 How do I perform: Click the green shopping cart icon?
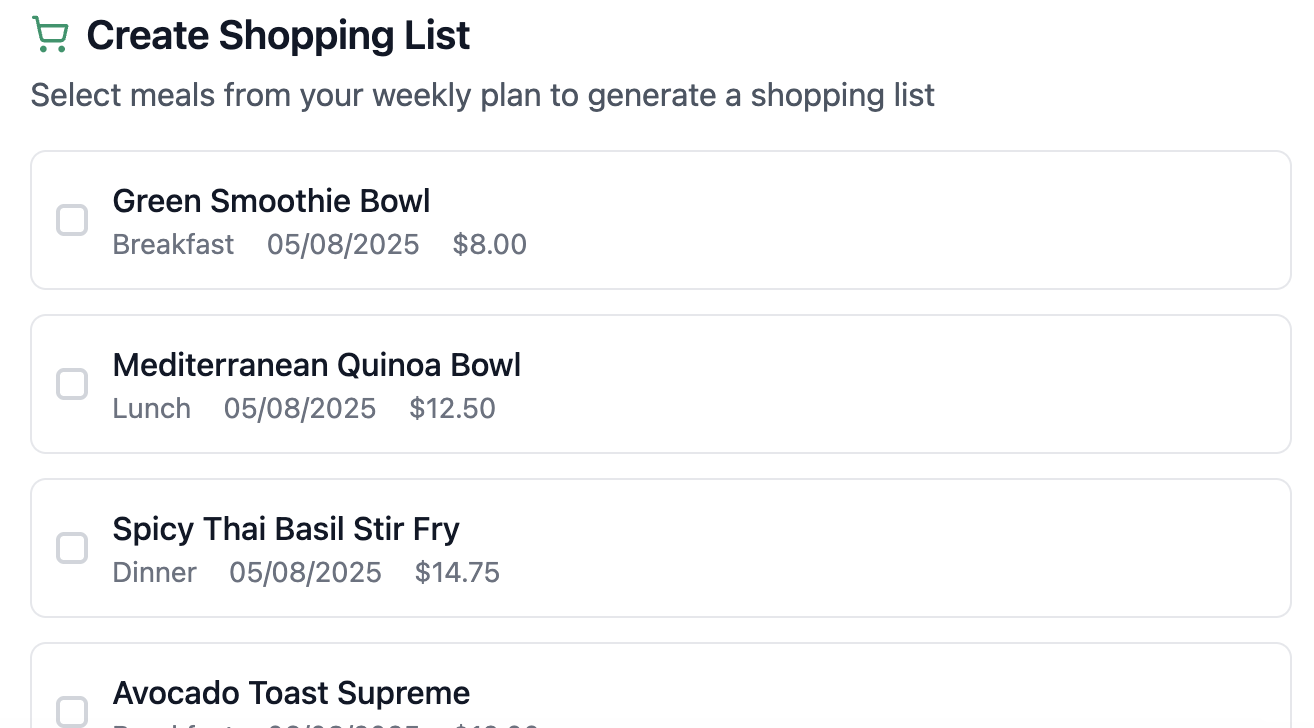click(50, 35)
